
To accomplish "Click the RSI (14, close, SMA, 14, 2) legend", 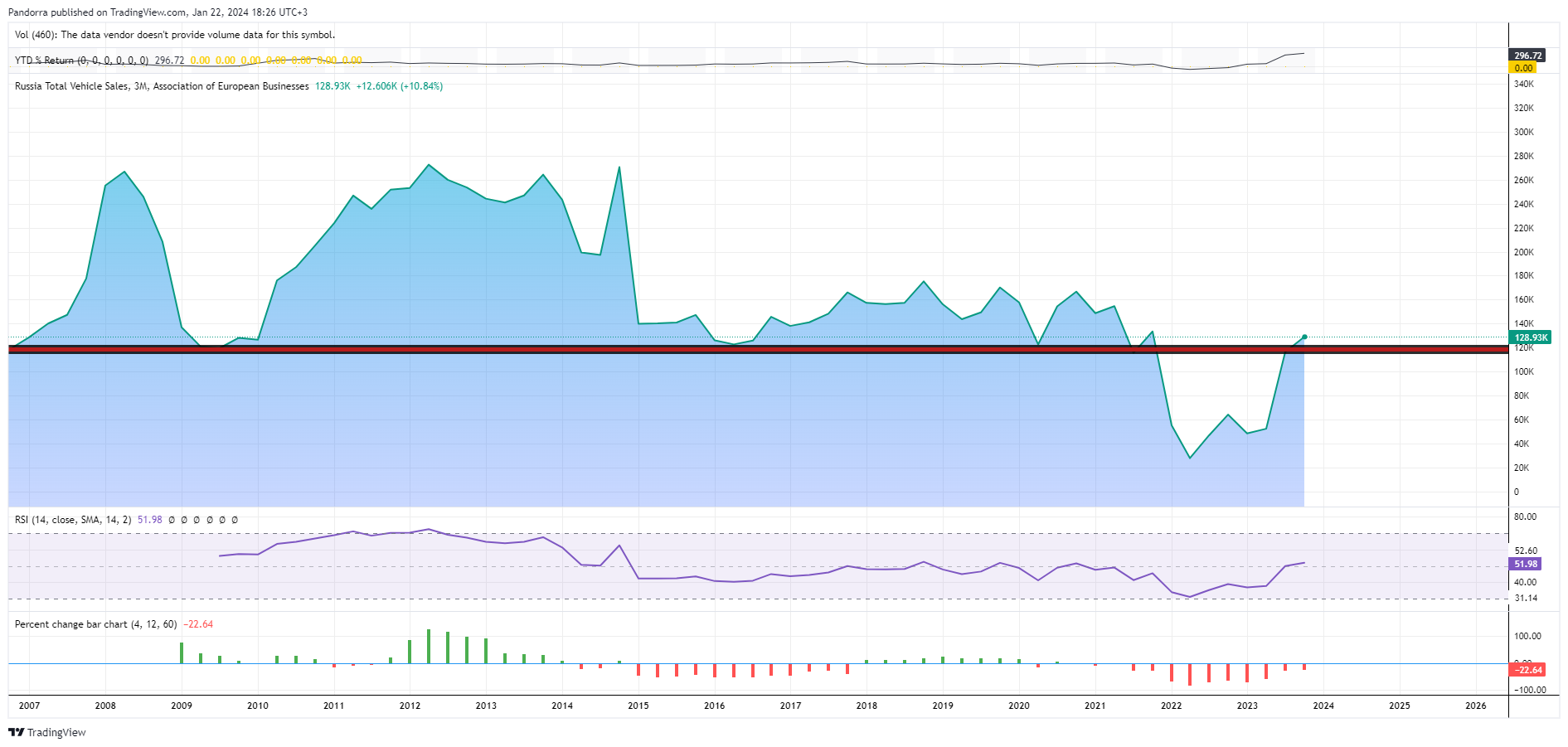I will 73,520.
